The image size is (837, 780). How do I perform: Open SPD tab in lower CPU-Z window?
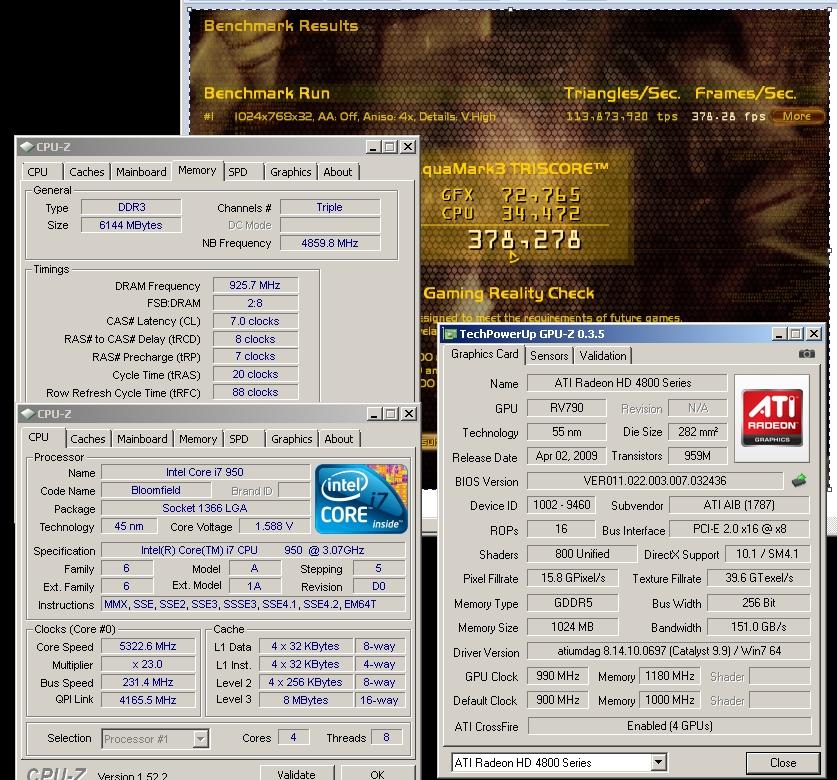[239, 439]
